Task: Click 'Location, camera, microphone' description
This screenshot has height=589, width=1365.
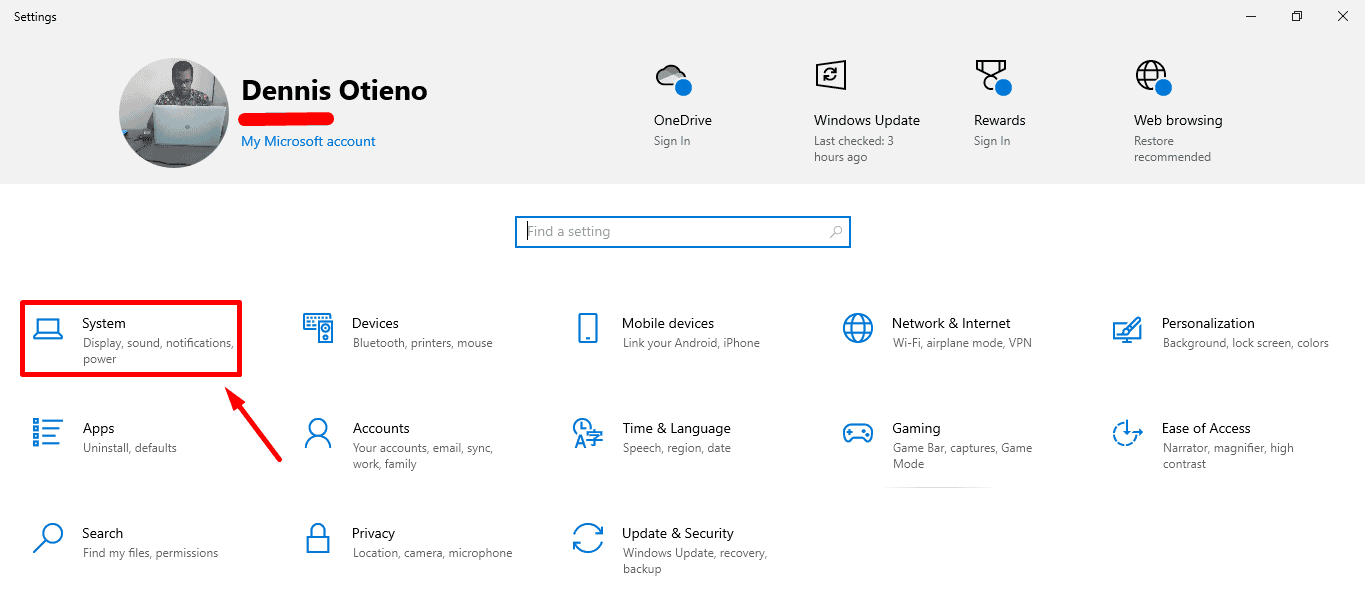Action: click(x=433, y=553)
